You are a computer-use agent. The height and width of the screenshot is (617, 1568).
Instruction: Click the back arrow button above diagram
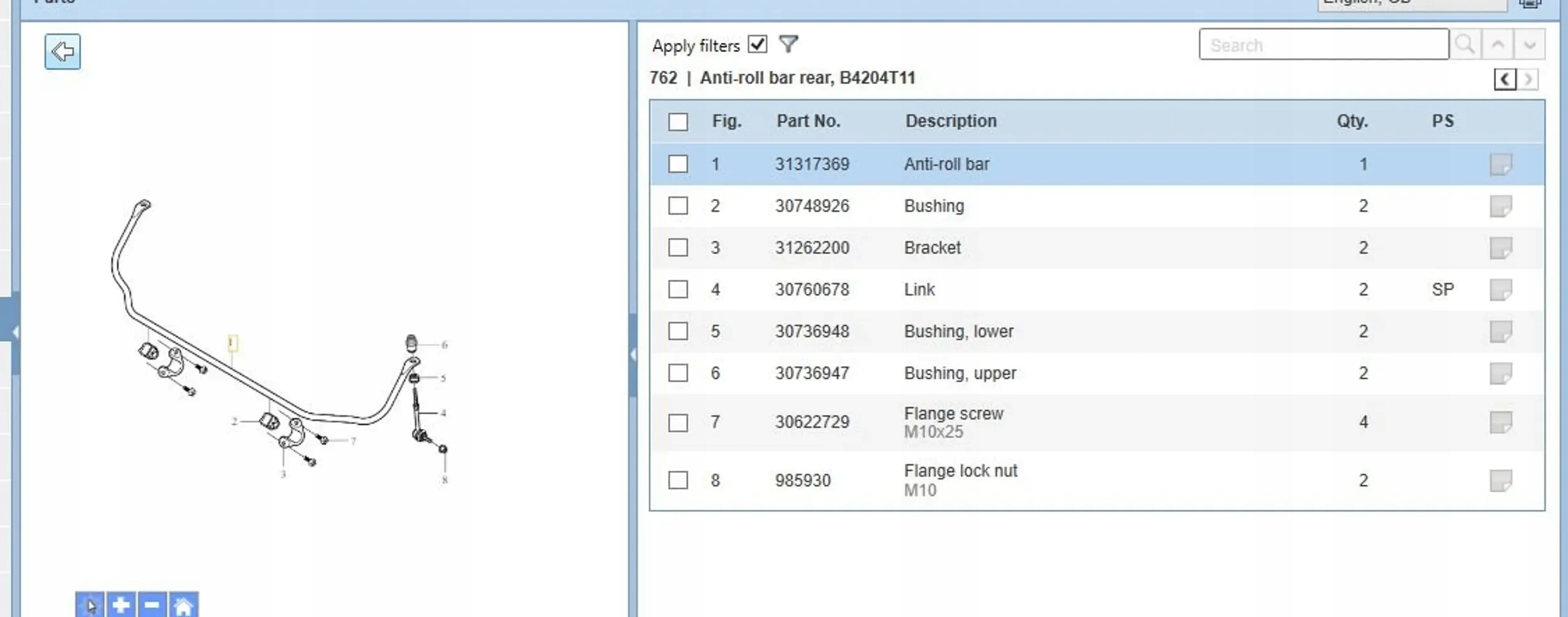click(63, 51)
